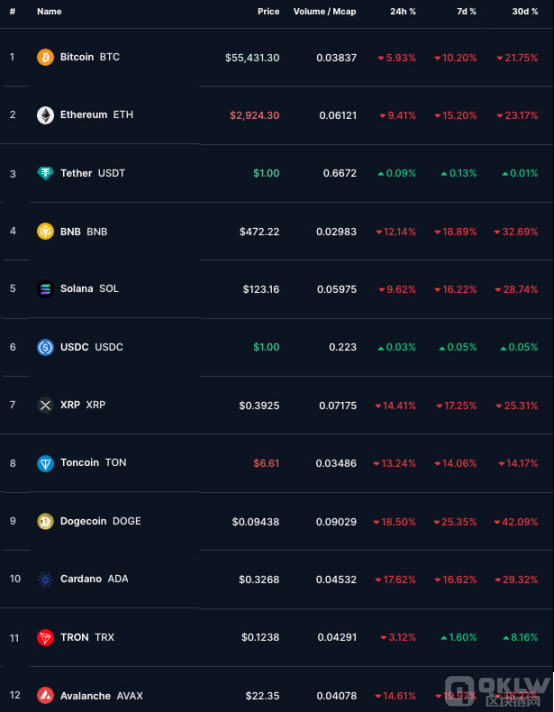
Task: Click the Tether teal logo icon
Action: pyautogui.click(x=45, y=173)
